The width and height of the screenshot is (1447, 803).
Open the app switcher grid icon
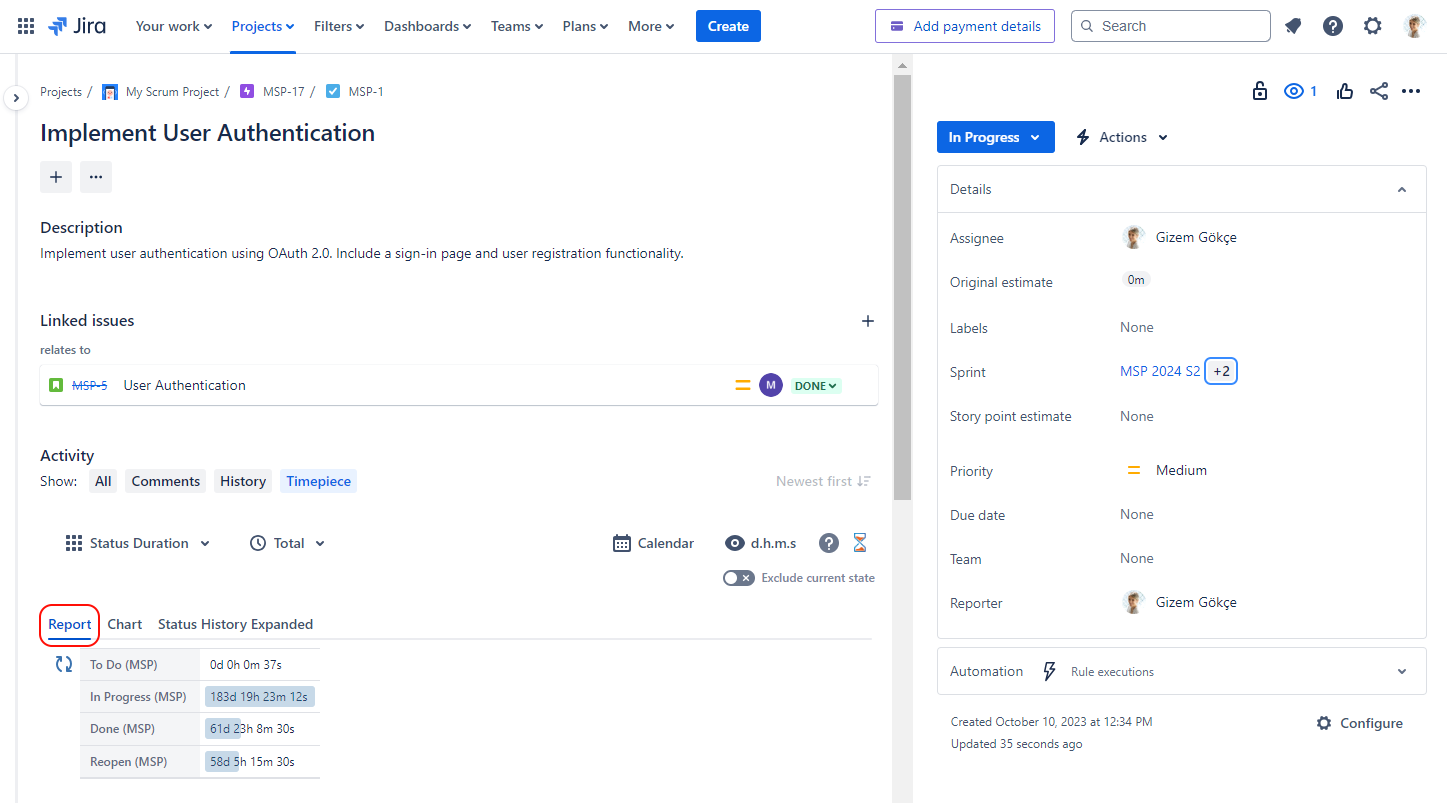(26, 26)
